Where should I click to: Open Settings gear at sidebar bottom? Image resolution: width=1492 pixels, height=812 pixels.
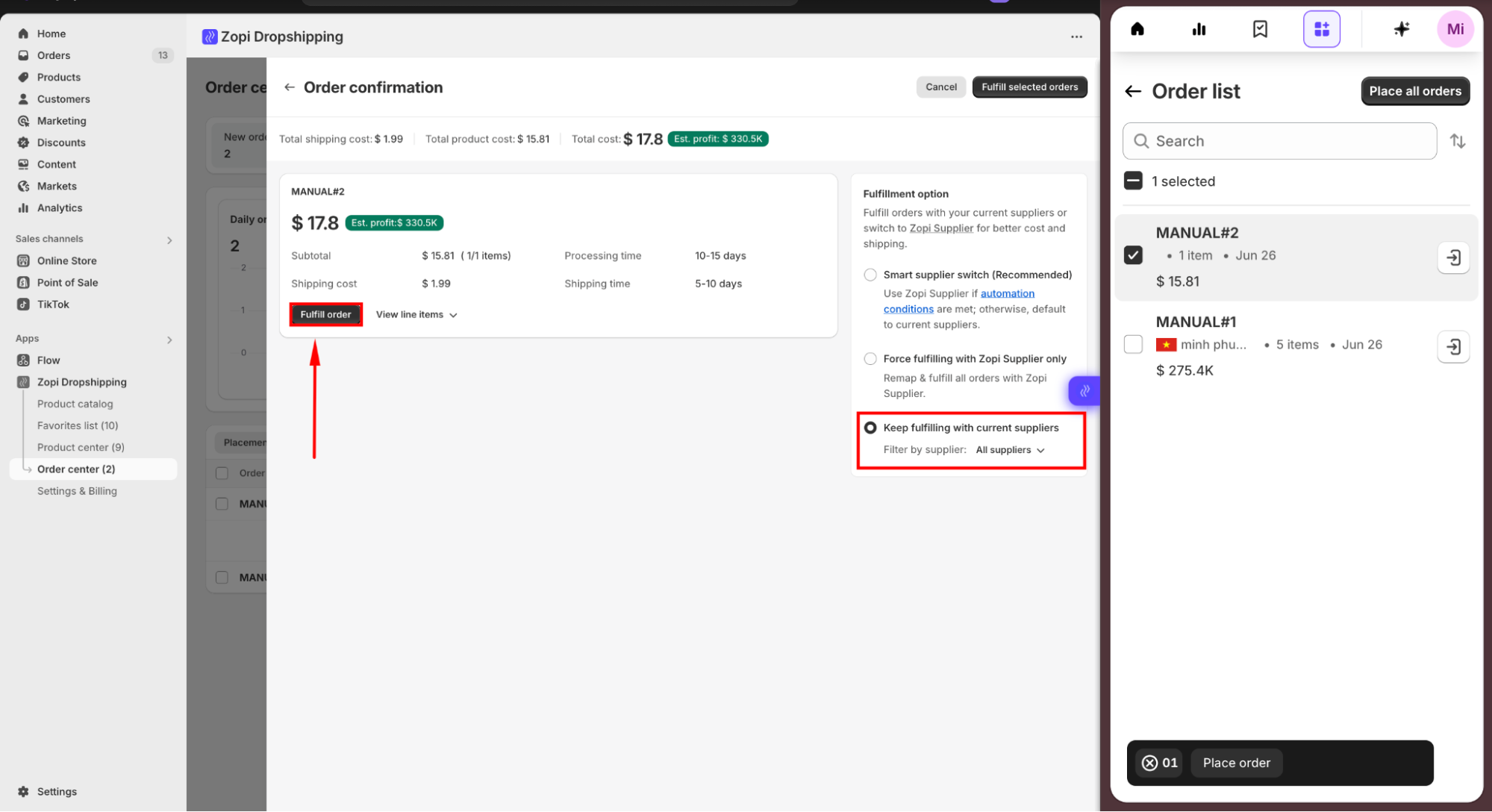coord(23,791)
